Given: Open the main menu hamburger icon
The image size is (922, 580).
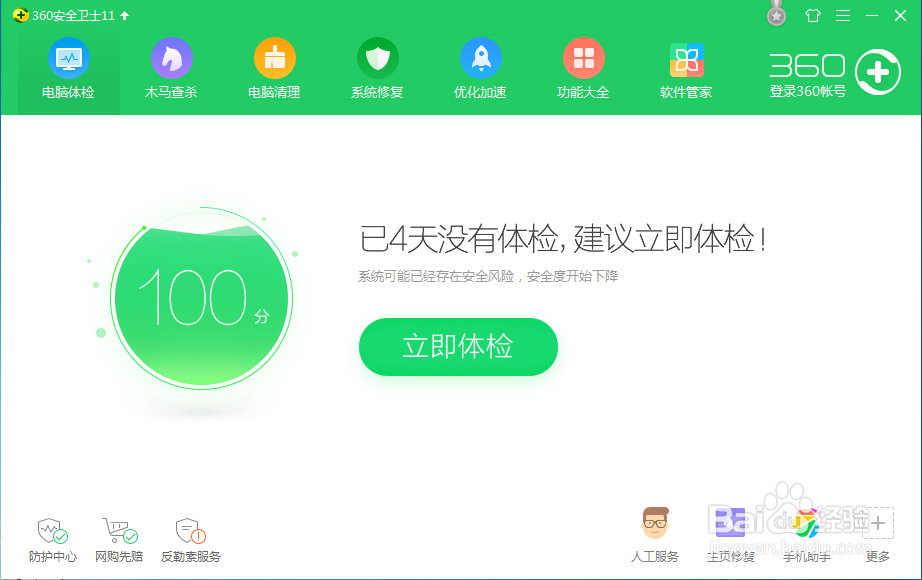Looking at the screenshot, I should [x=843, y=15].
